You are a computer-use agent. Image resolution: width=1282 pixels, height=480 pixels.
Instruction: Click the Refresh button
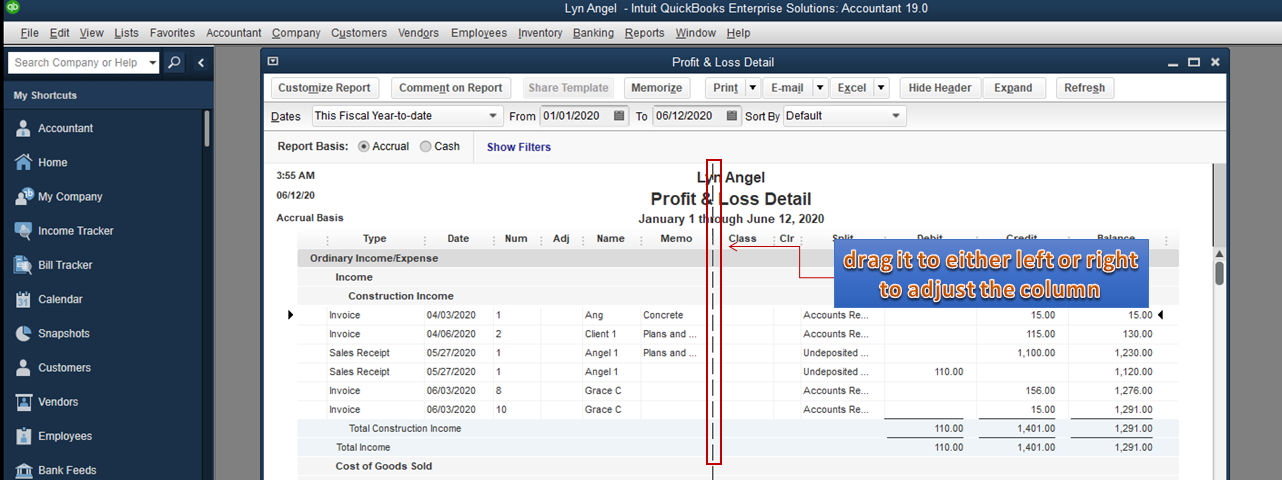[1084, 88]
